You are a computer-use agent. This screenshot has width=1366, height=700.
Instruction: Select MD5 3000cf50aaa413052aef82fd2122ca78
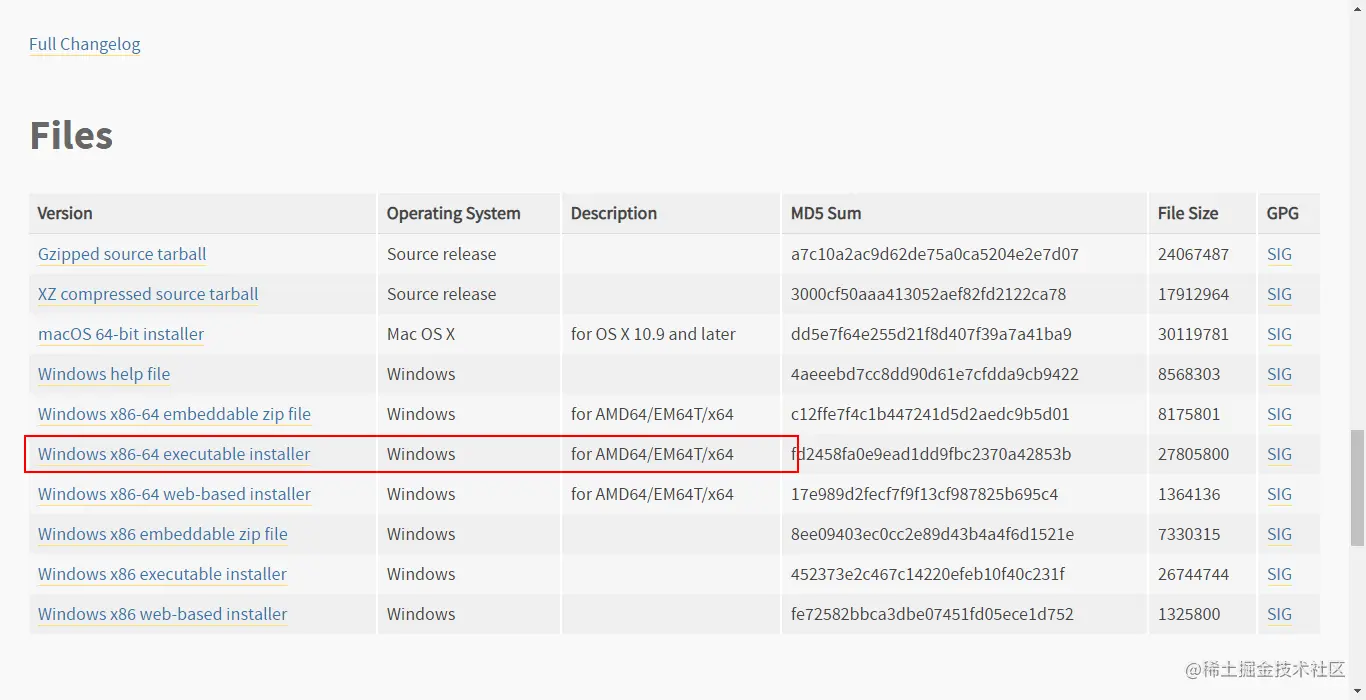(x=929, y=294)
